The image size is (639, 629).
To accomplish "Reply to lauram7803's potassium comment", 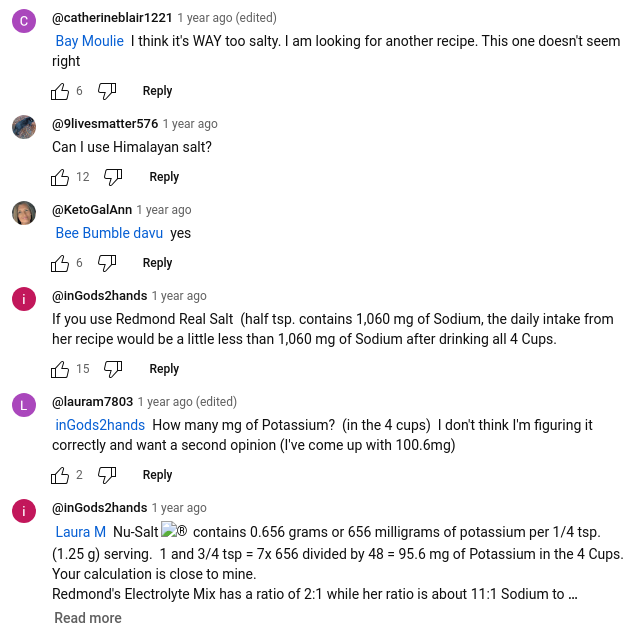I will point(157,475).
